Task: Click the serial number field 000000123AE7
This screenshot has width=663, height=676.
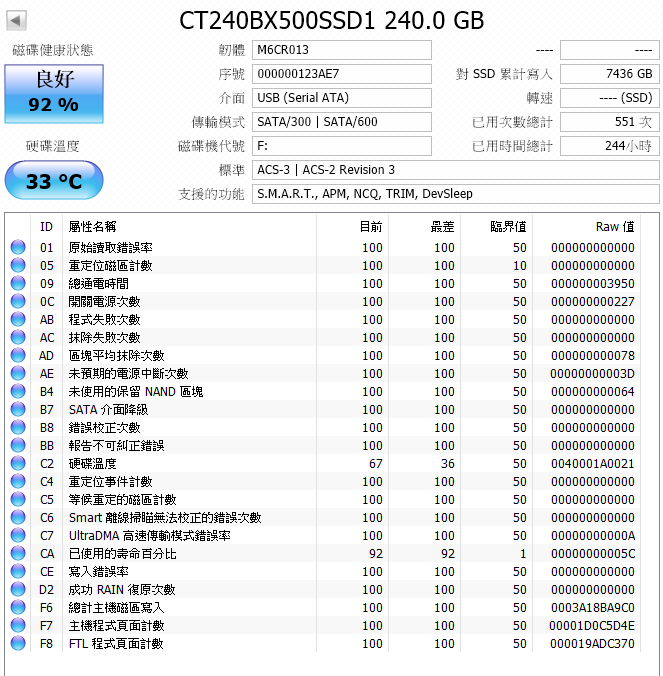Action: tap(342, 74)
